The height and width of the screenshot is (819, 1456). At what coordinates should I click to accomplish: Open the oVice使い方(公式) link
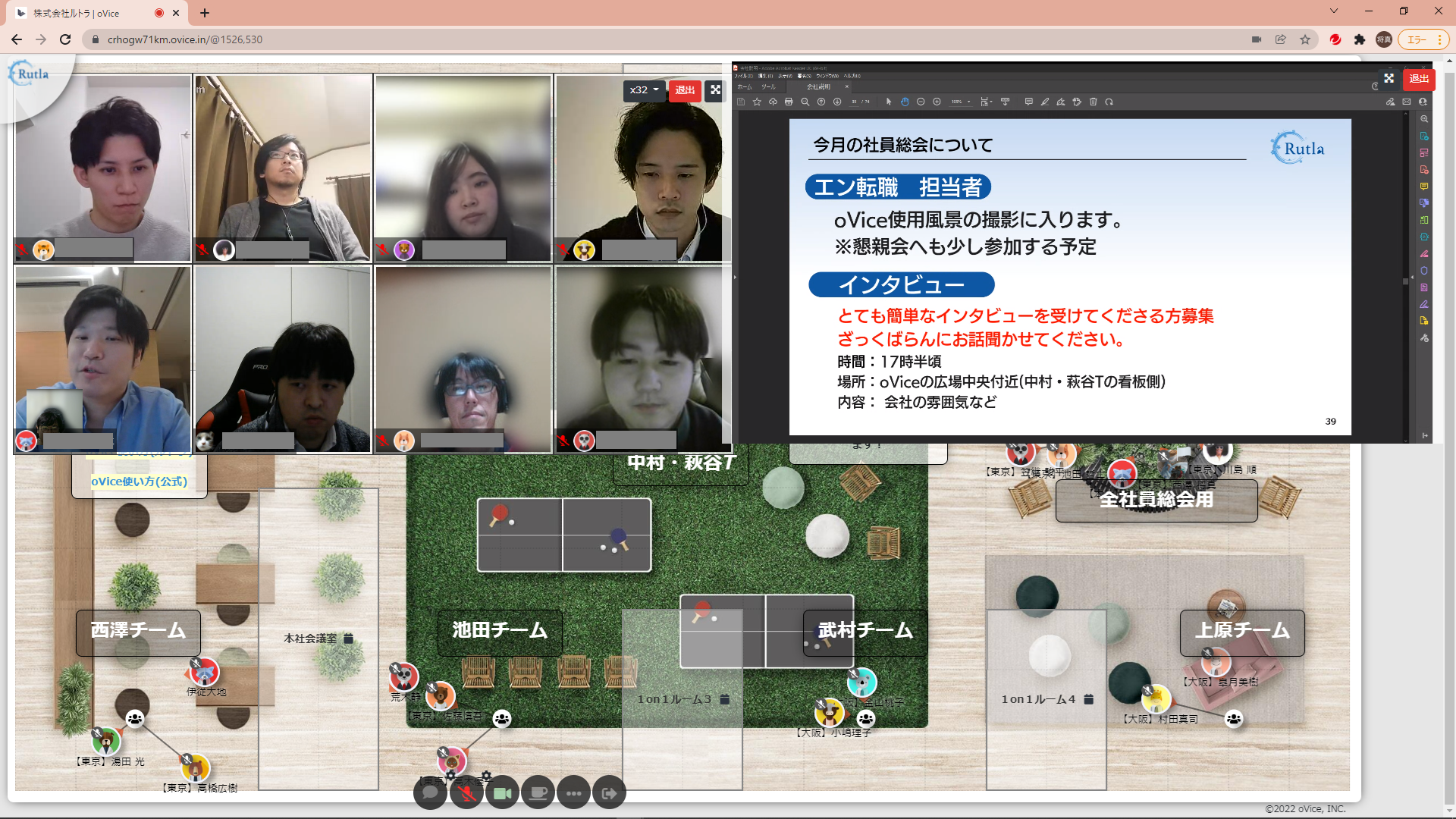click(139, 482)
